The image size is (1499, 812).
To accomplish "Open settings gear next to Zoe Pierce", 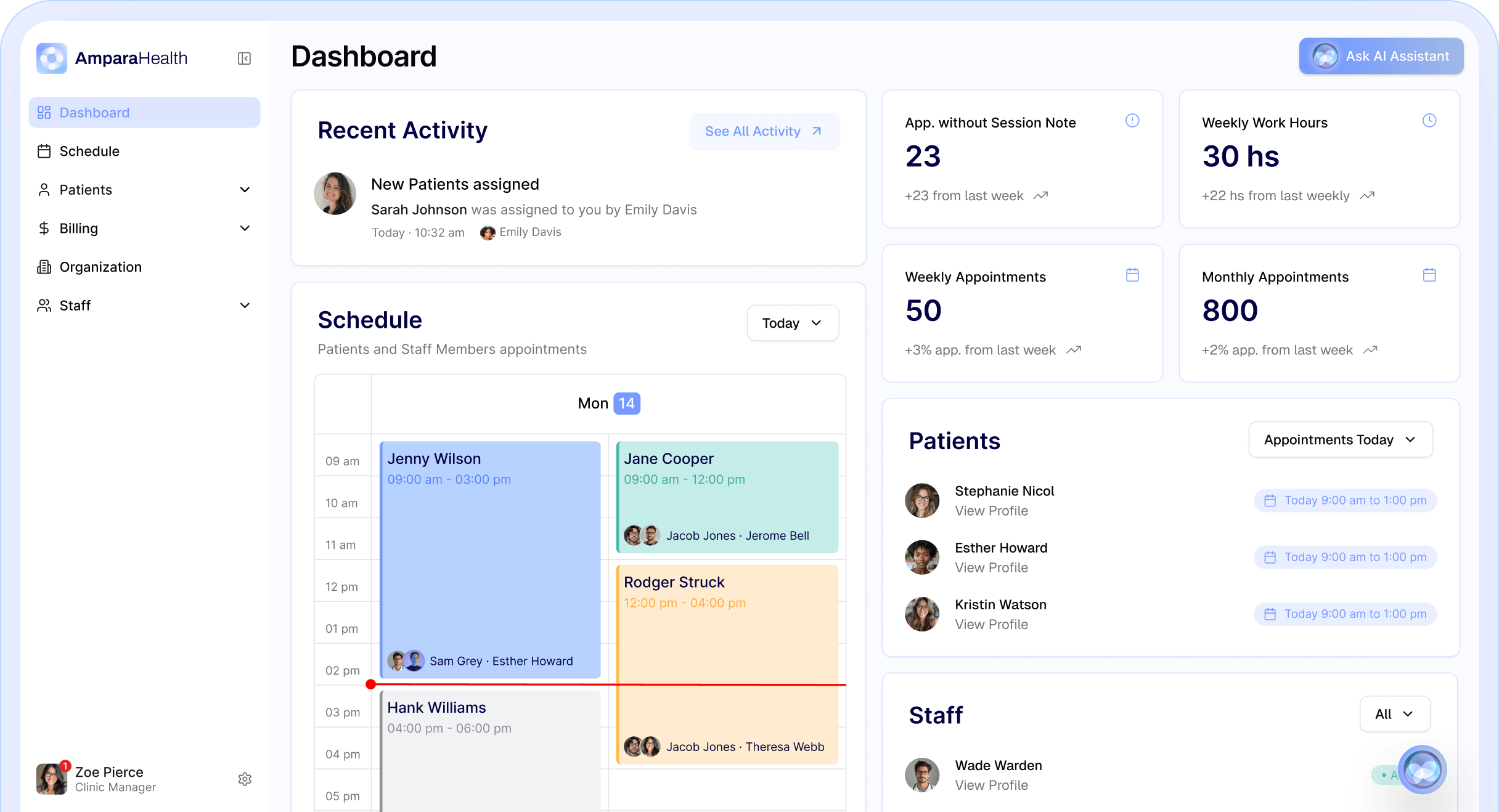I will [245, 779].
